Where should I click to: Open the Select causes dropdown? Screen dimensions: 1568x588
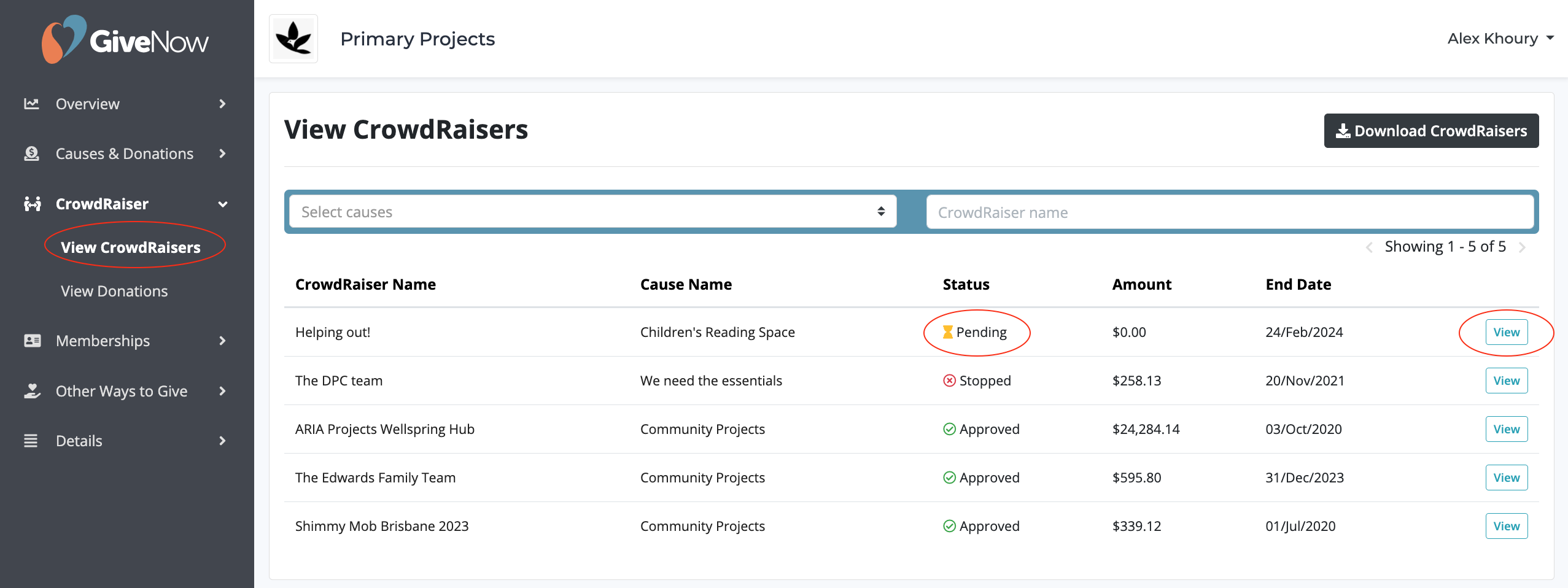pyautogui.click(x=593, y=212)
